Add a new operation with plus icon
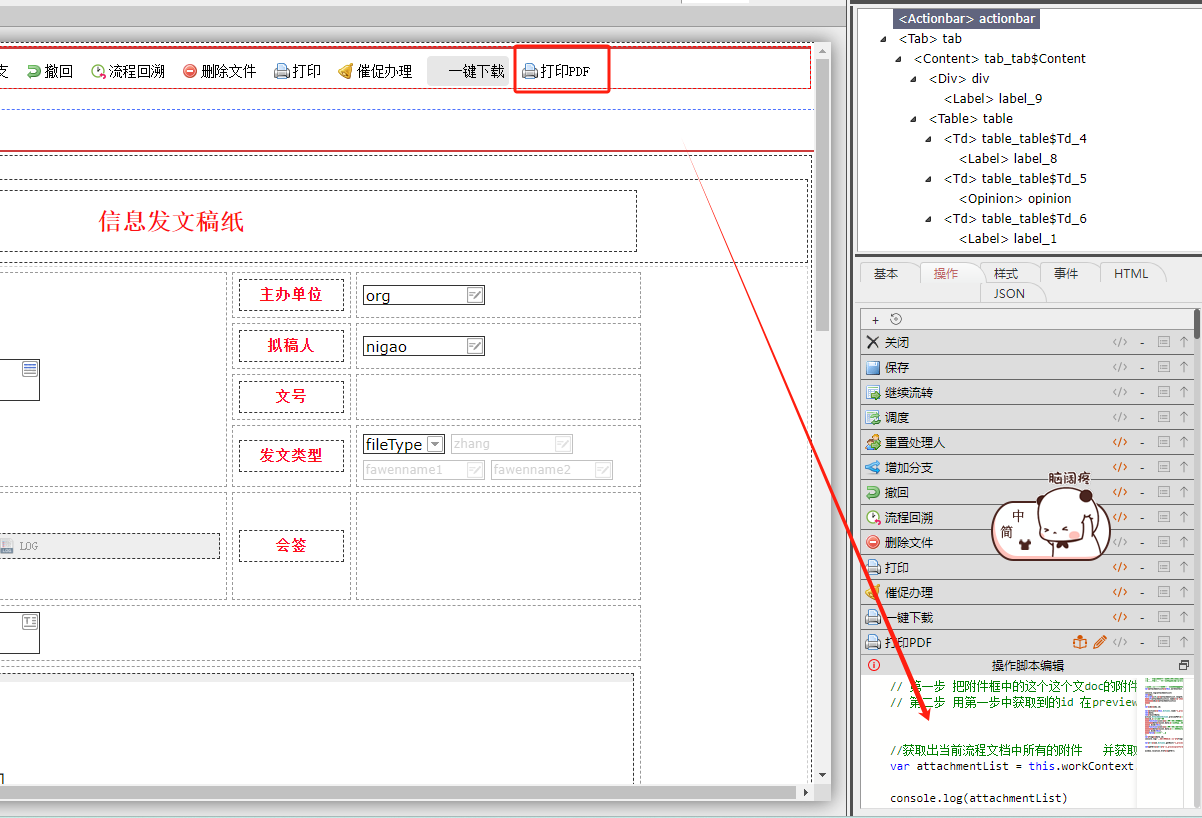 click(875, 320)
